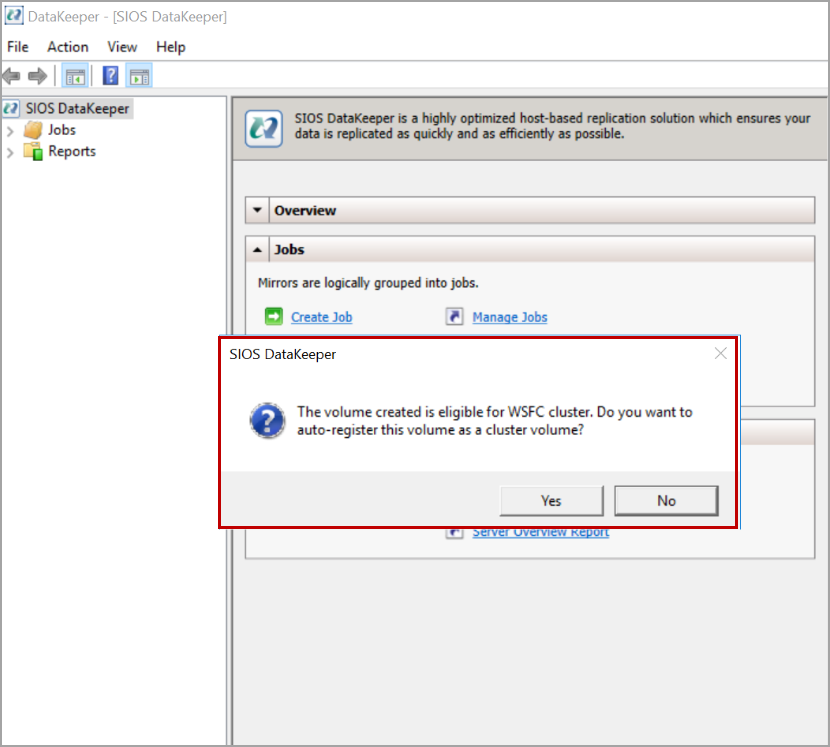The height and width of the screenshot is (747, 830).
Task: Collapse the Jobs section arrow
Action: click(257, 249)
